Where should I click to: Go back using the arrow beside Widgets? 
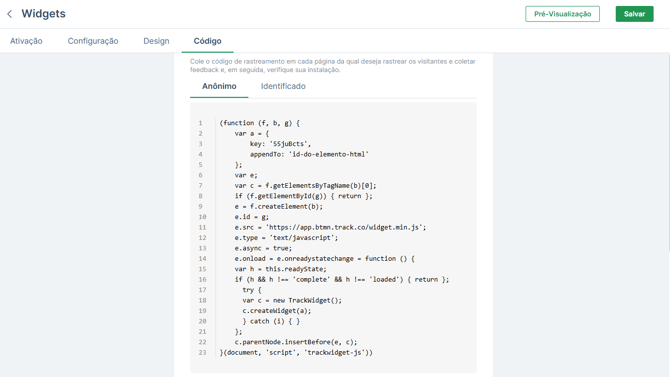pyautogui.click(x=10, y=14)
